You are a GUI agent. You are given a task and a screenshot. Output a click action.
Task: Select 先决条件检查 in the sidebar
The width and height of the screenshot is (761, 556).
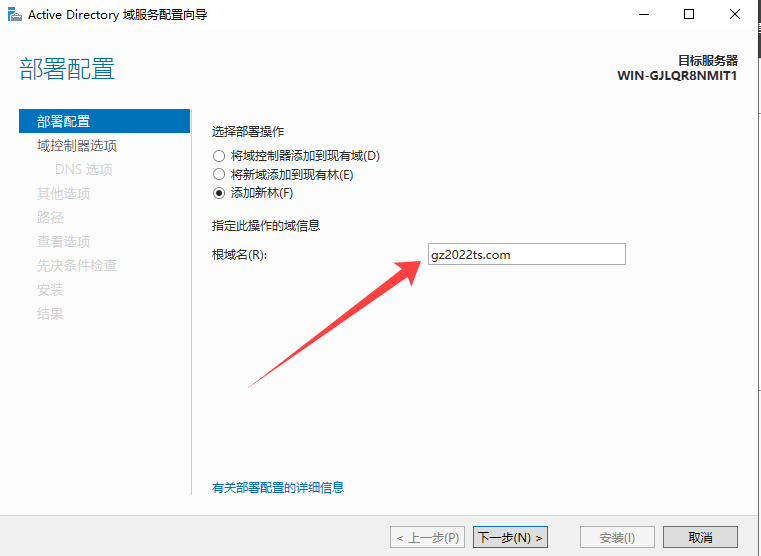click(77, 266)
